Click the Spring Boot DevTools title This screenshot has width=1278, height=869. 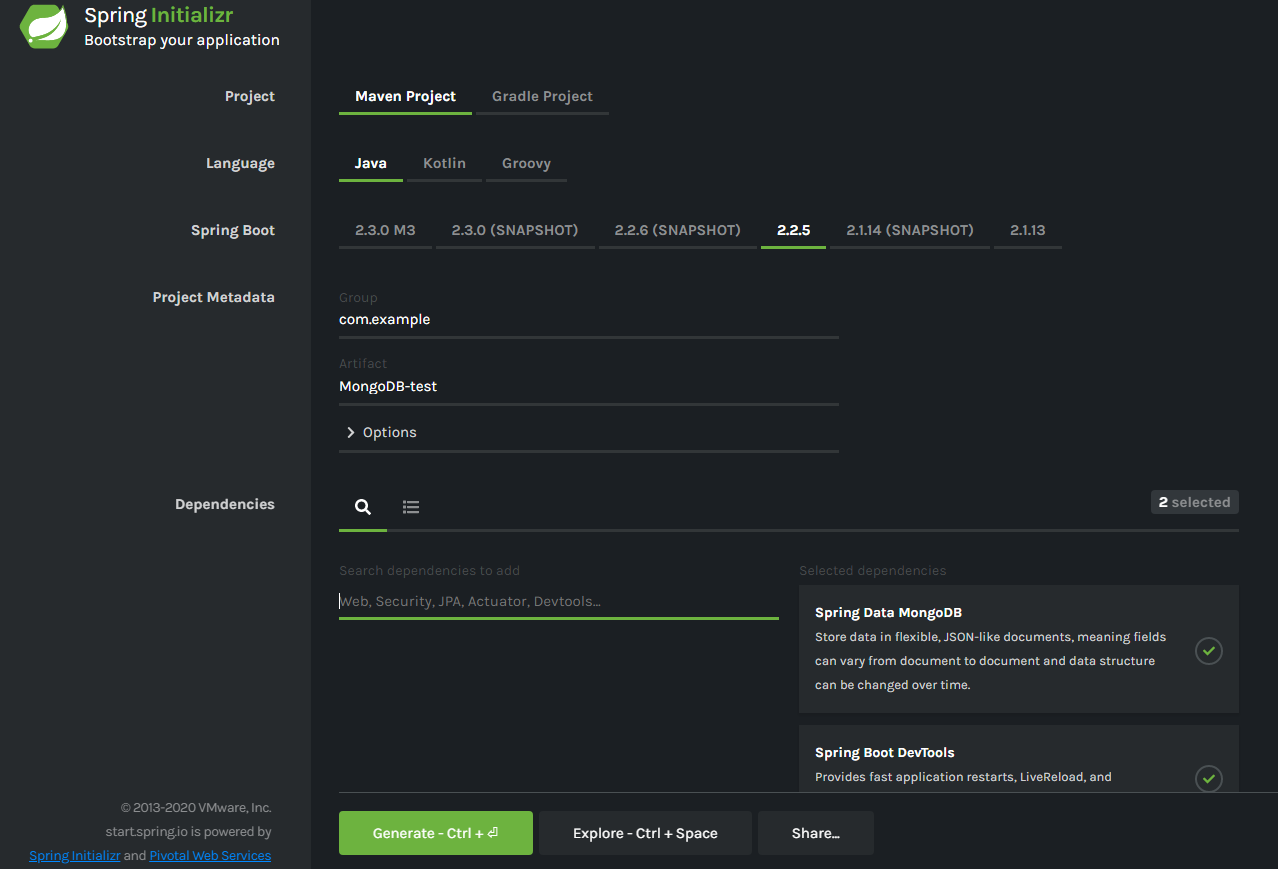[x=885, y=753]
